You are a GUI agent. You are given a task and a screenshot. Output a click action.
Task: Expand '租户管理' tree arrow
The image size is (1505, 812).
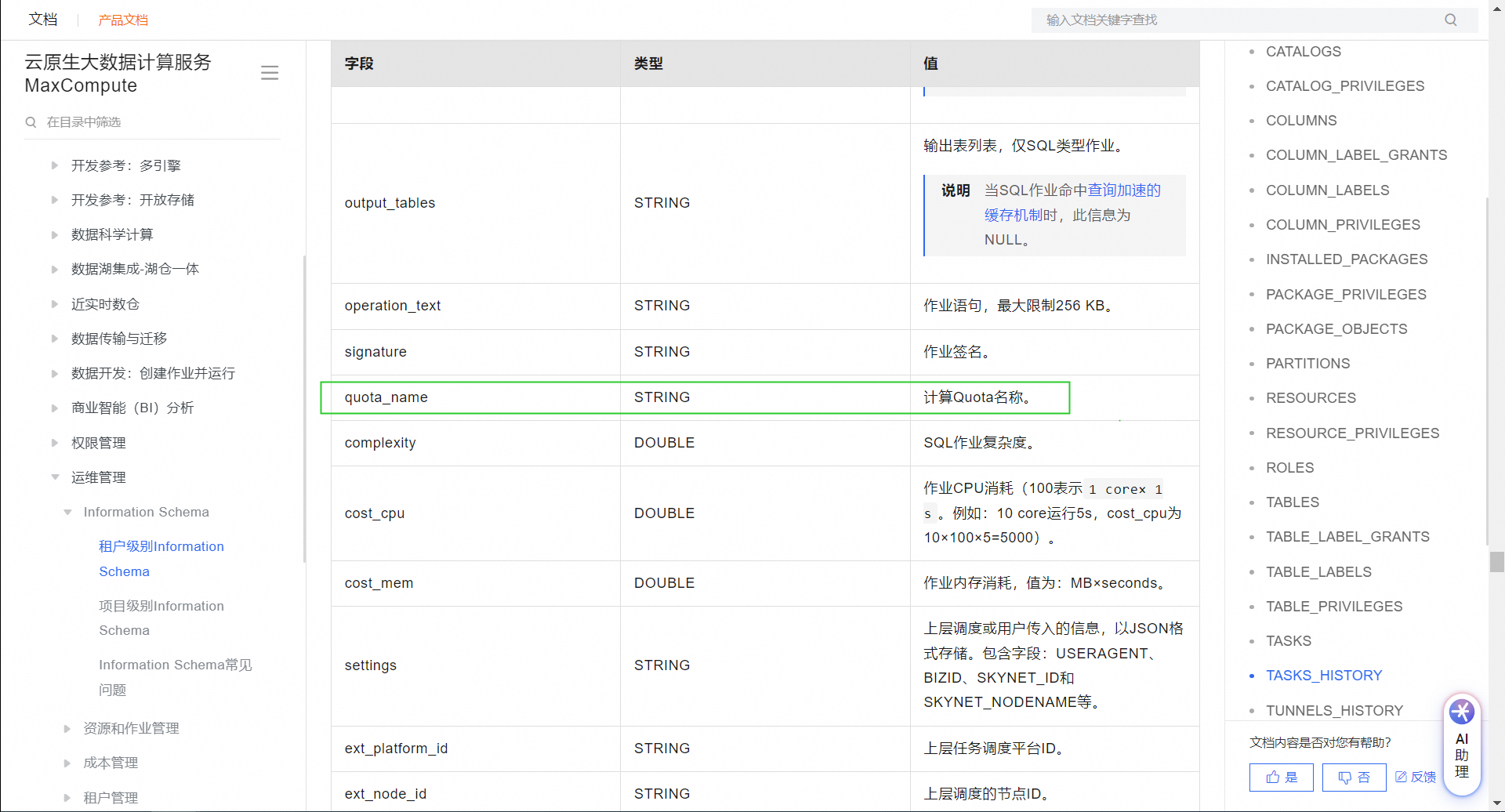67,798
